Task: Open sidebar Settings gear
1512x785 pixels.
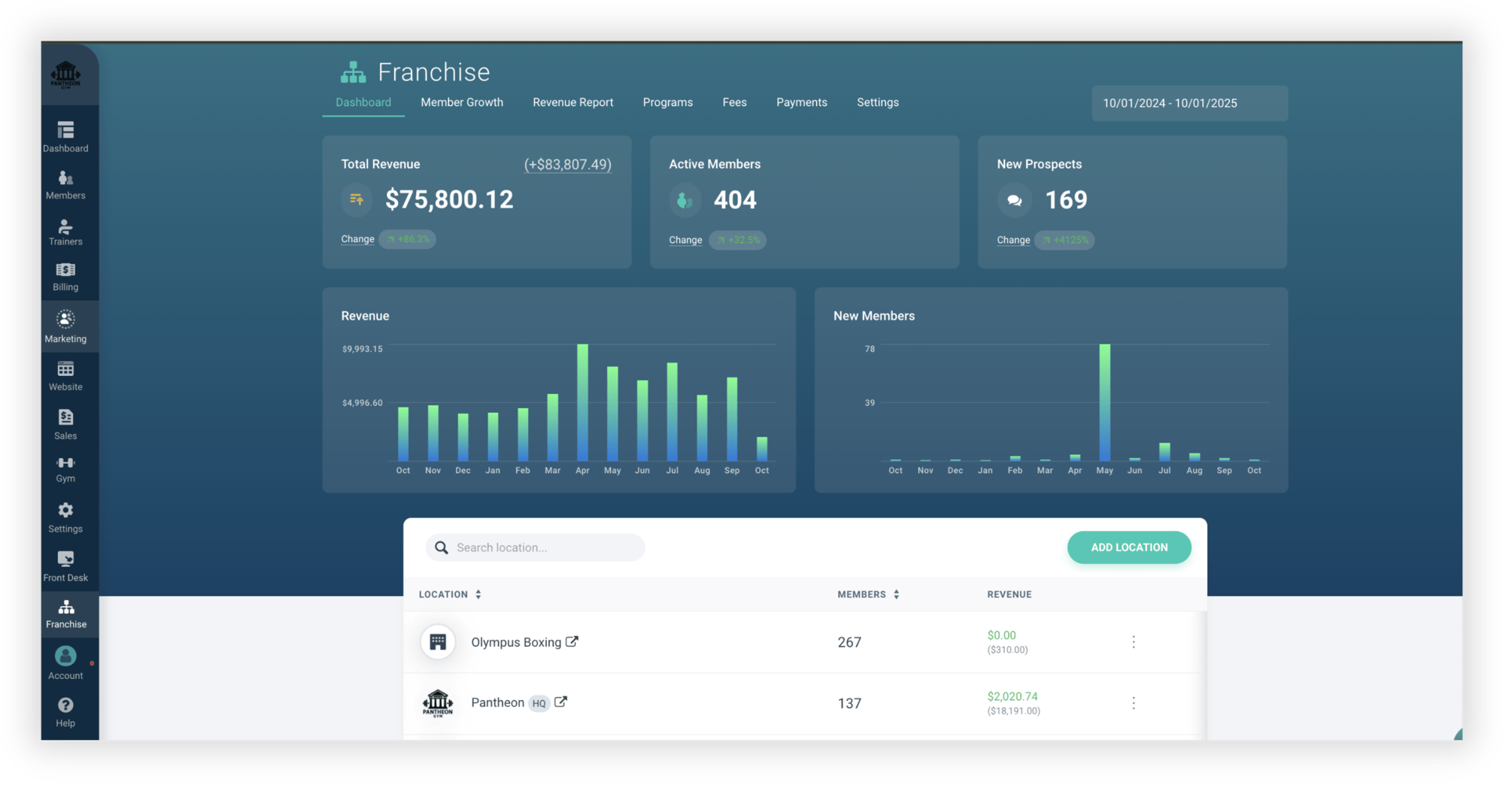Action: (65, 518)
